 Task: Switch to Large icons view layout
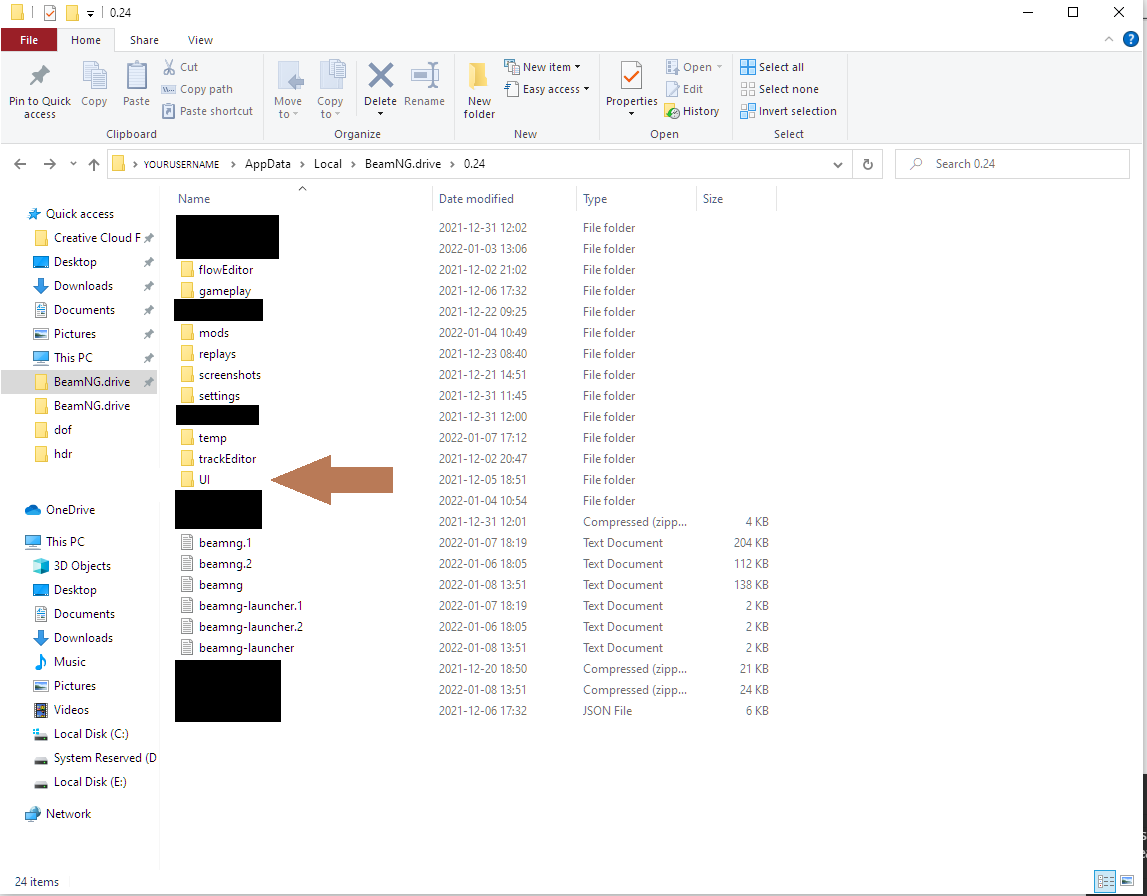(1127, 881)
